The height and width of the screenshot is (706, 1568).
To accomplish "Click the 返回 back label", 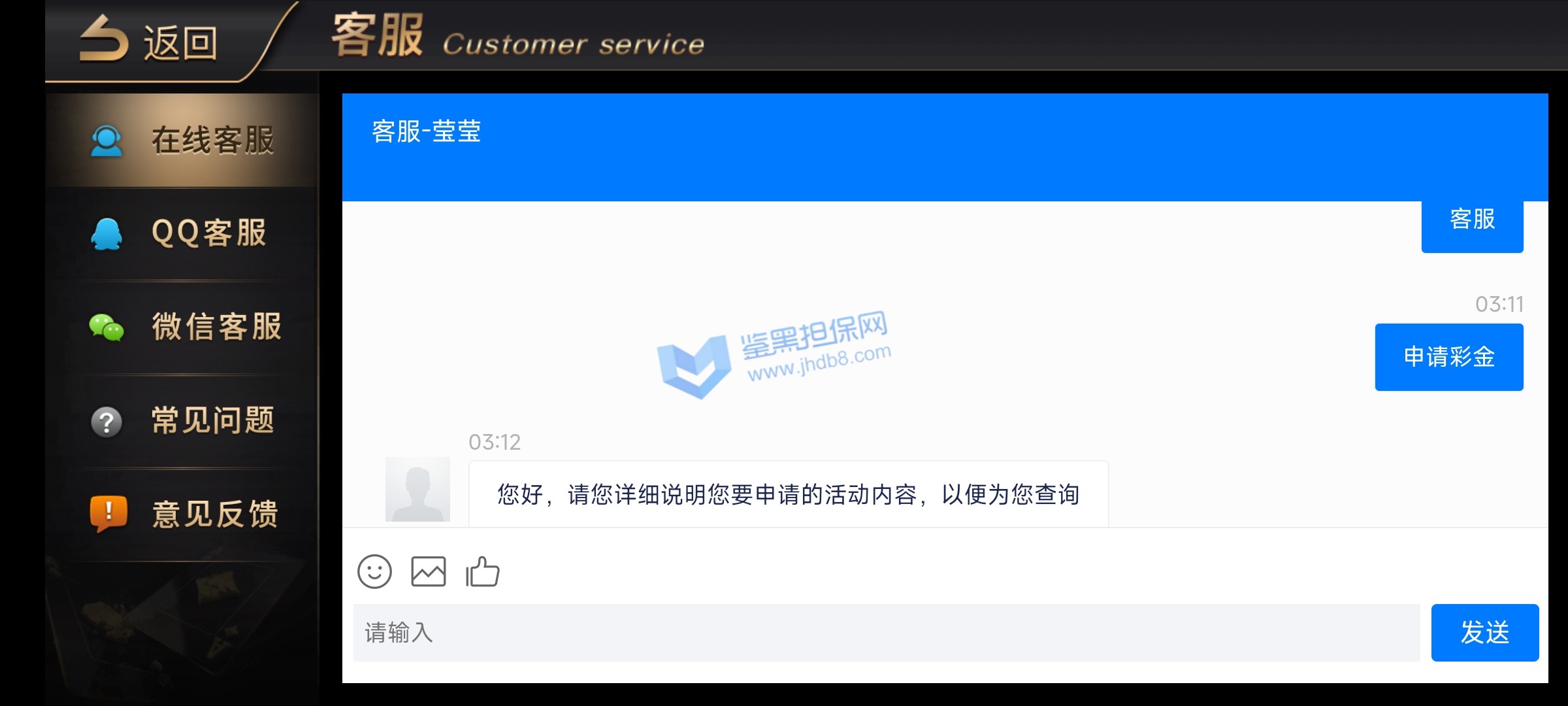I will pyautogui.click(x=181, y=43).
